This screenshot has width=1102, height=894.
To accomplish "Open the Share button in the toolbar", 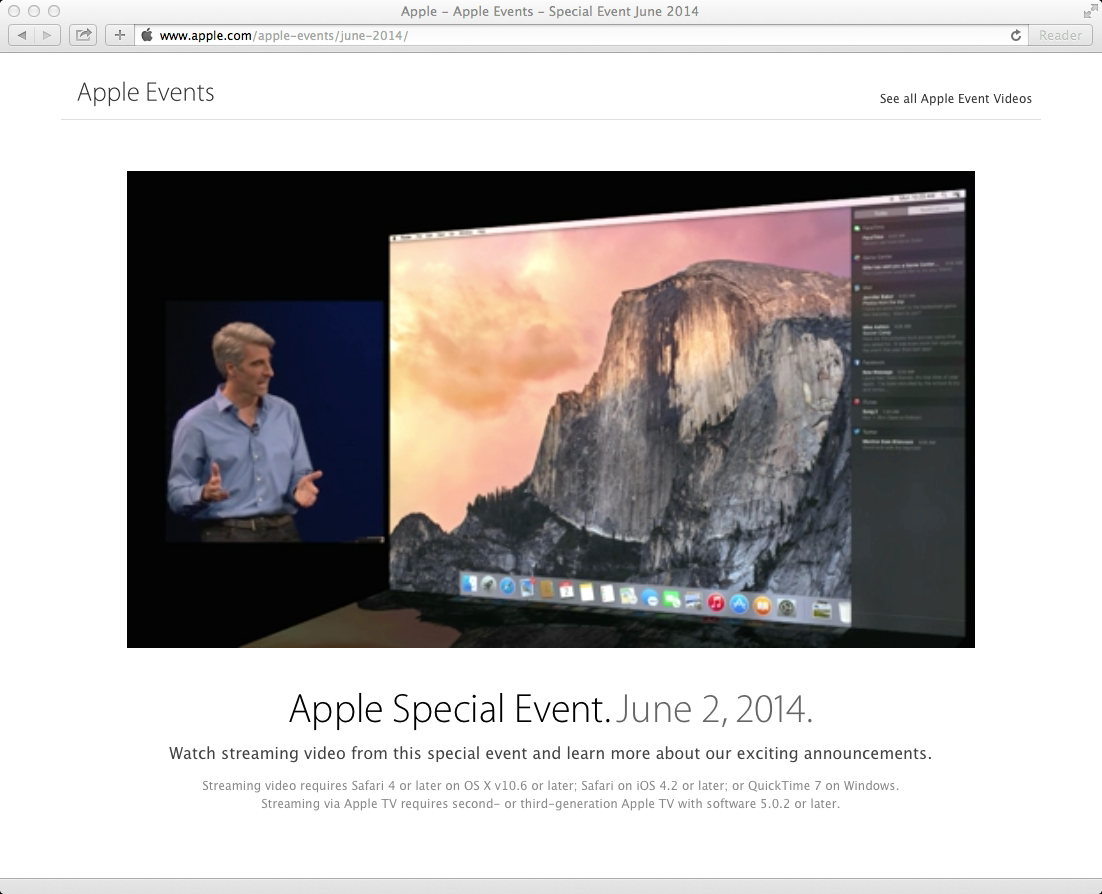I will point(83,35).
